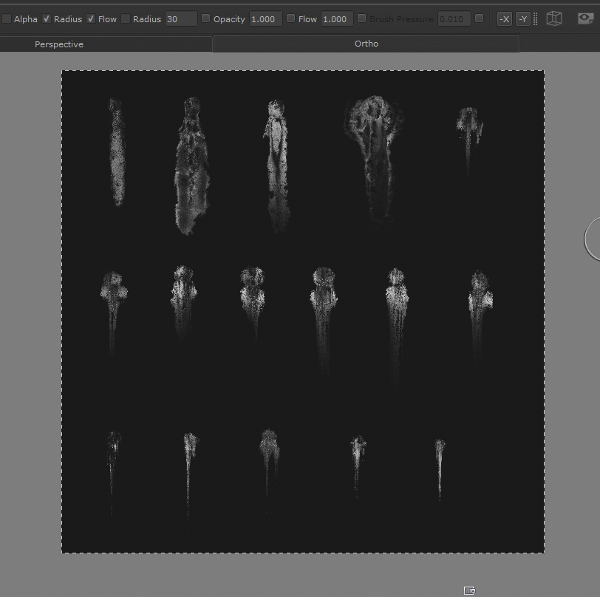600x597 pixels.
Task: Tick the unchecked Radius checkbox before the 30 field
Action: coord(126,19)
